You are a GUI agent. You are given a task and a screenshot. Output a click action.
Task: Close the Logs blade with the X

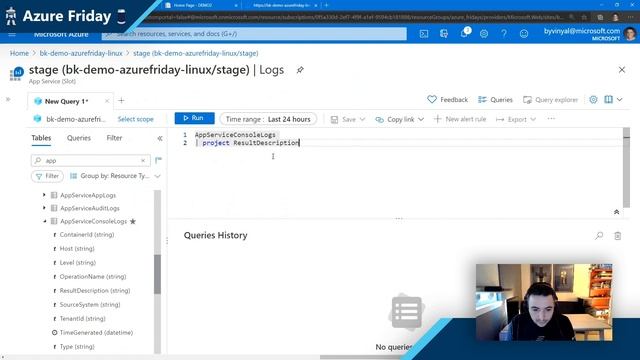[622, 70]
